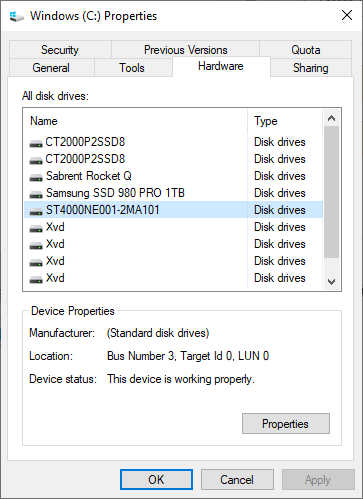
Task: Click the scroll up arrow of drive list
Action: [x=331, y=118]
